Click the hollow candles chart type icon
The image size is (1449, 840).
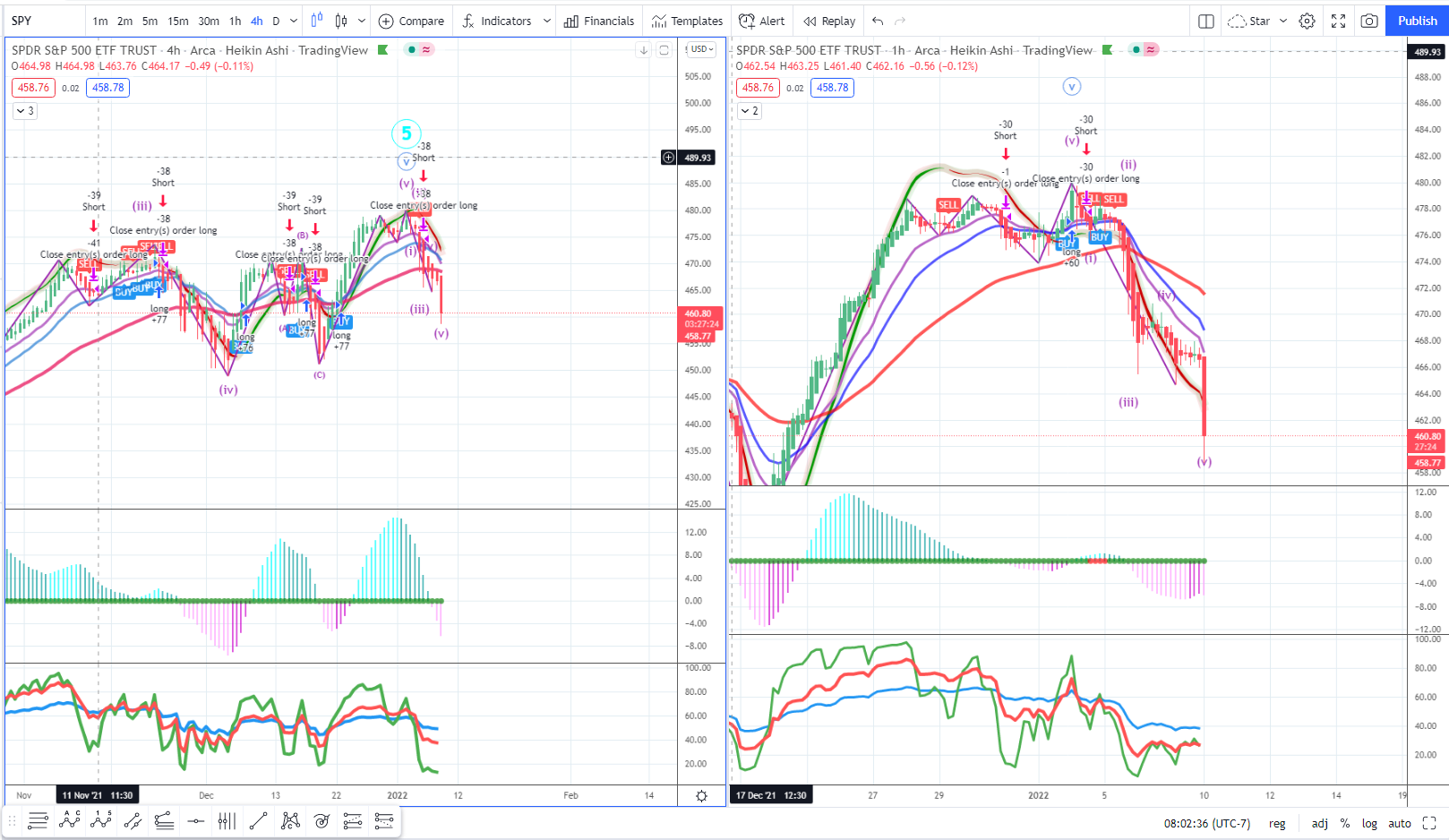pyautogui.click(x=341, y=21)
